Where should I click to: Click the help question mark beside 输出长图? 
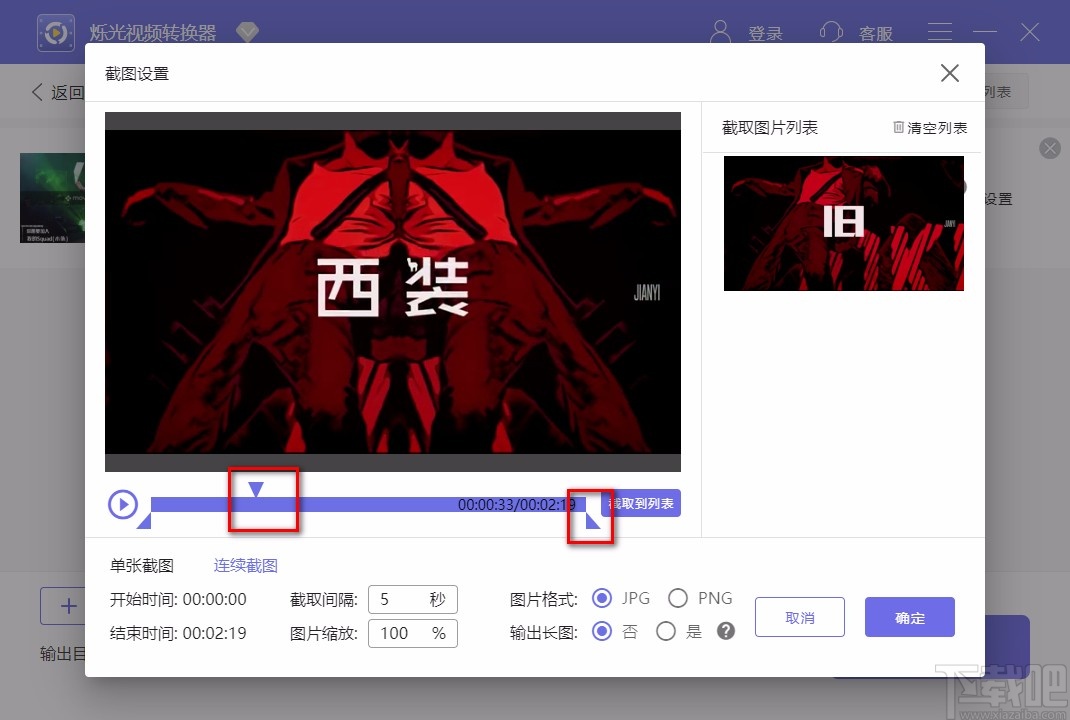click(725, 632)
